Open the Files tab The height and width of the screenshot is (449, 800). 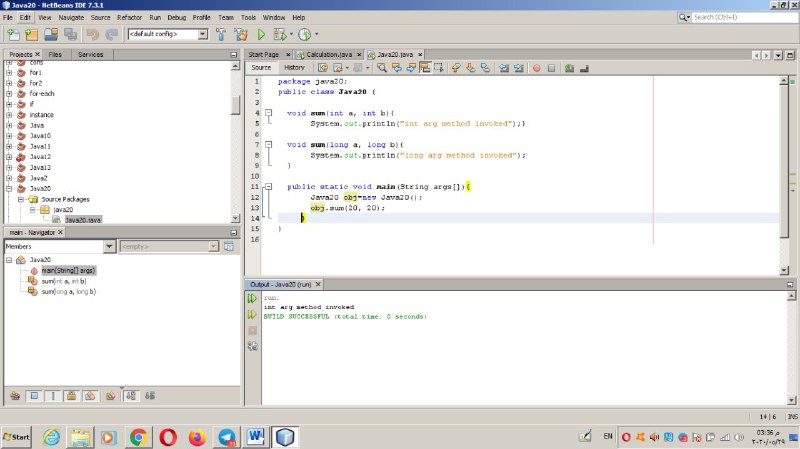coord(55,54)
